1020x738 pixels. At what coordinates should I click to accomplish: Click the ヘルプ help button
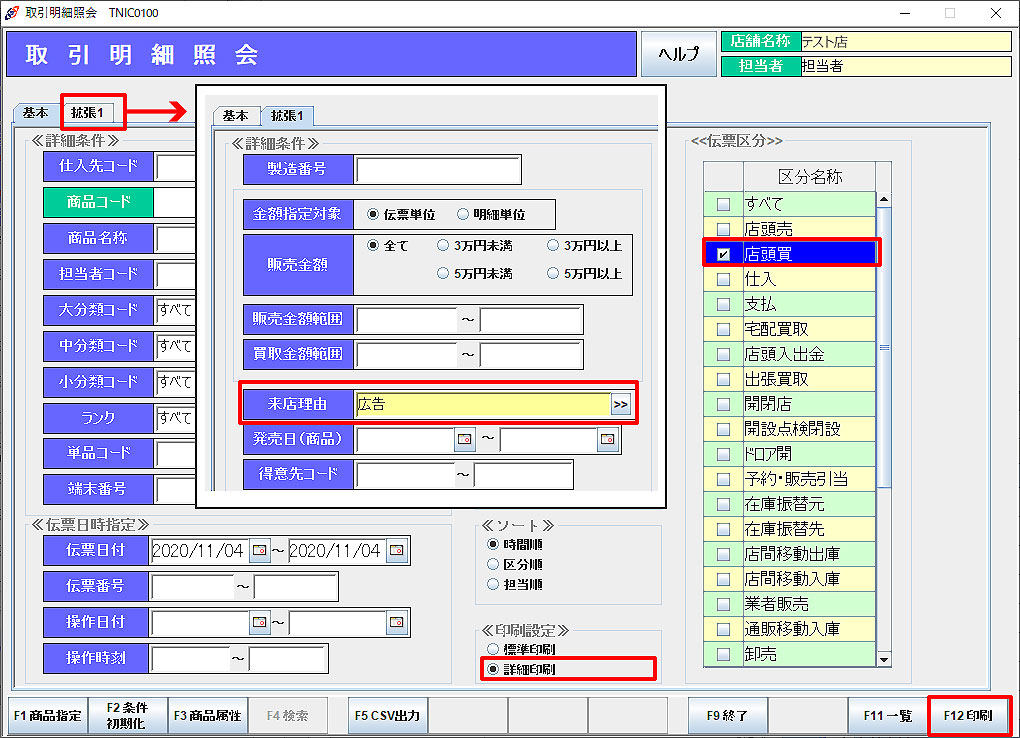pyautogui.click(x=678, y=54)
